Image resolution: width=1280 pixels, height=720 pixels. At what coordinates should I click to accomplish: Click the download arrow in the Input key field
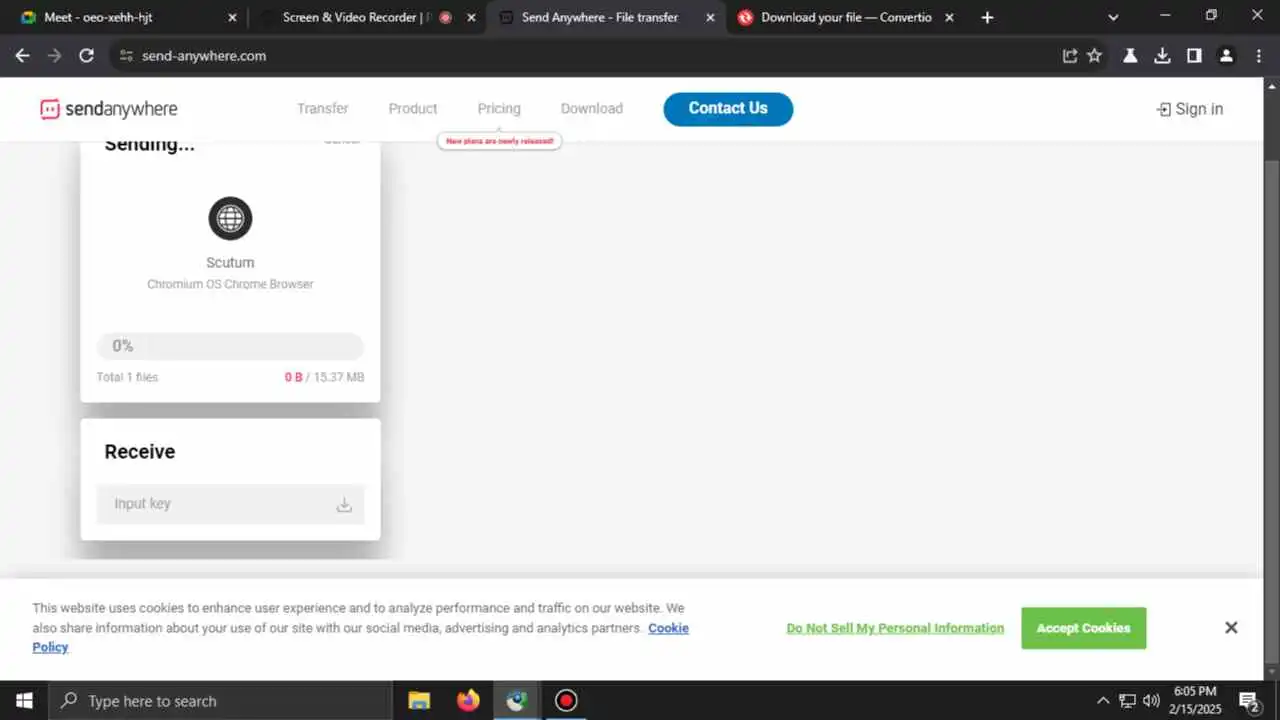(x=344, y=505)
